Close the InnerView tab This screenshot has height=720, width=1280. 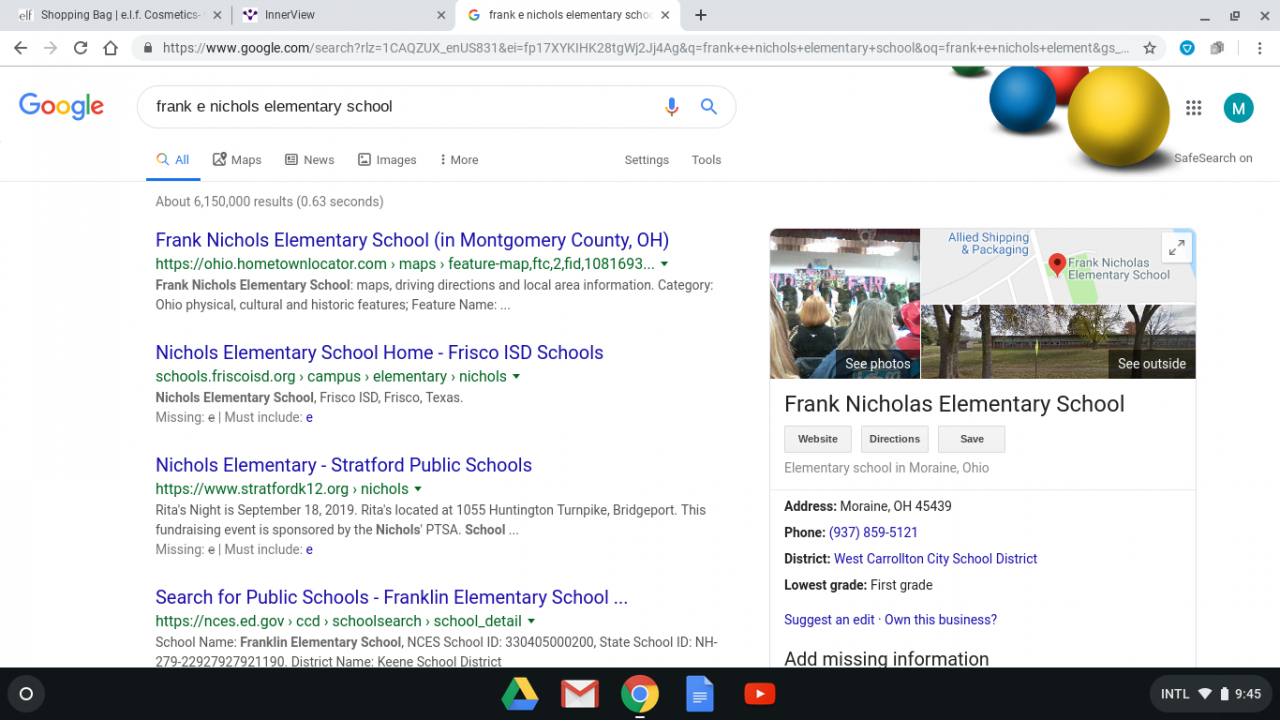[x=442, y=15]
